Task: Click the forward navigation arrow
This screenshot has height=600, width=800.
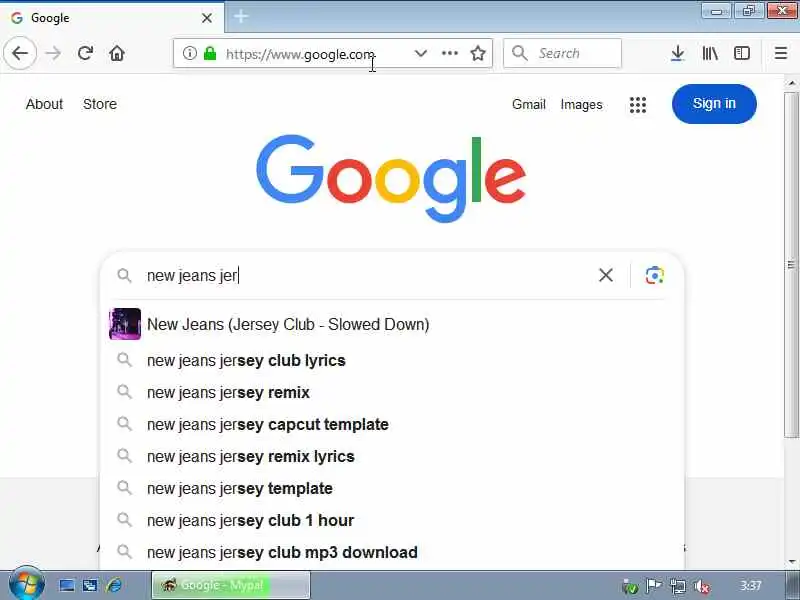Action: coord(53,53)
